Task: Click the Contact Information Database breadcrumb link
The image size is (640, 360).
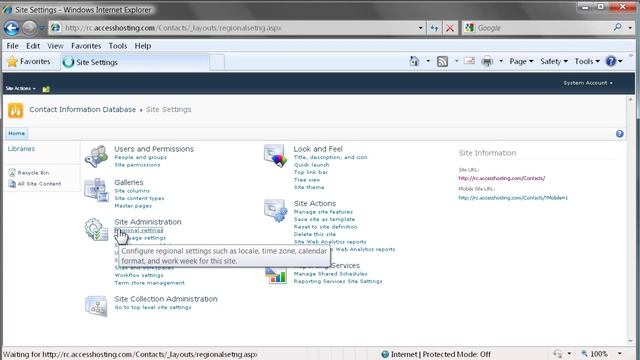Action: coord(82,109)
